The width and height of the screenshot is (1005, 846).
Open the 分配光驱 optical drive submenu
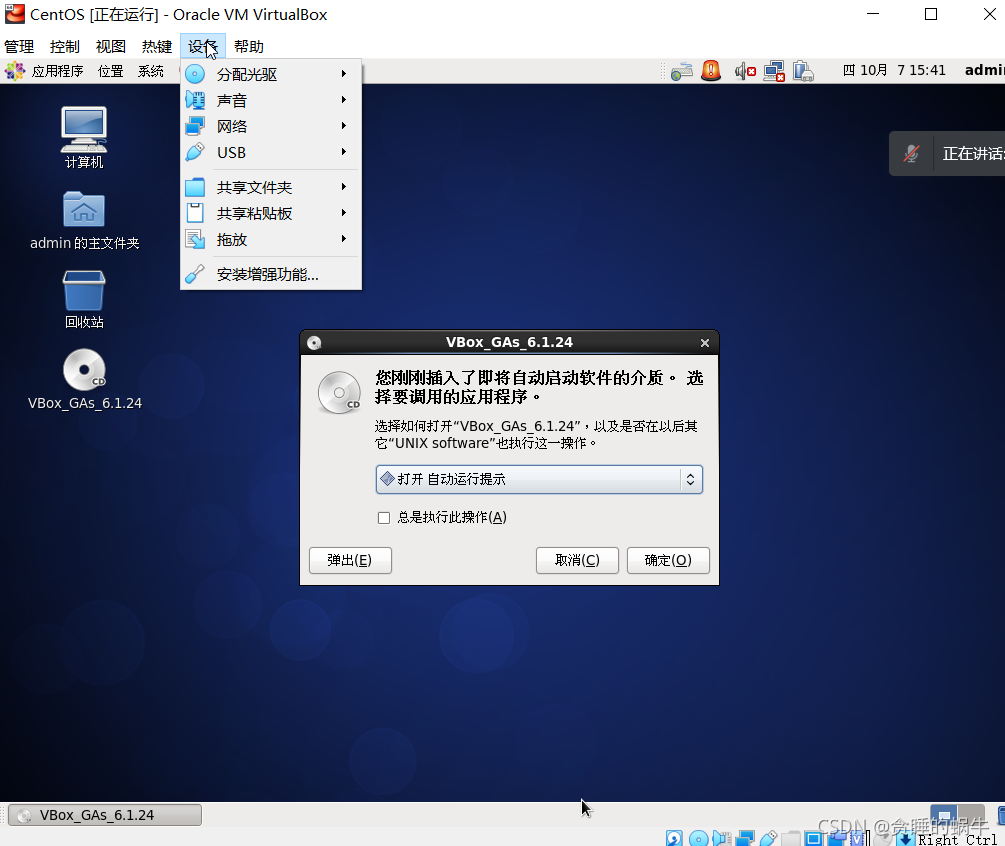pos(270,74)
